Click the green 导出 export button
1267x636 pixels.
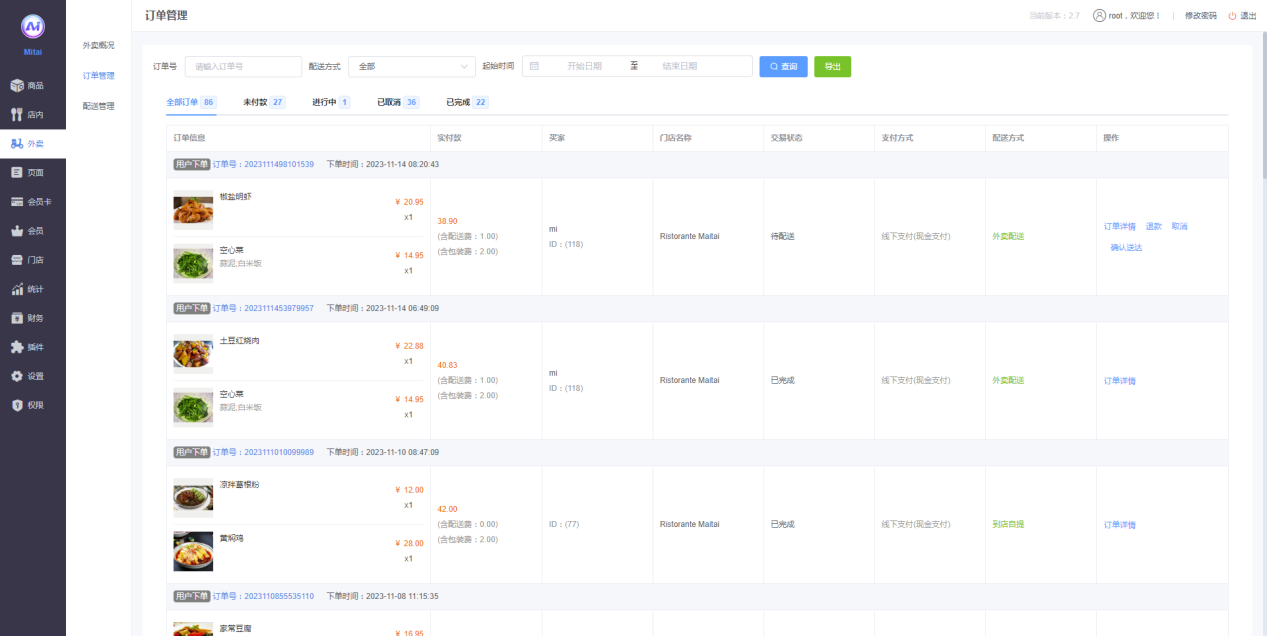[832, 66]
